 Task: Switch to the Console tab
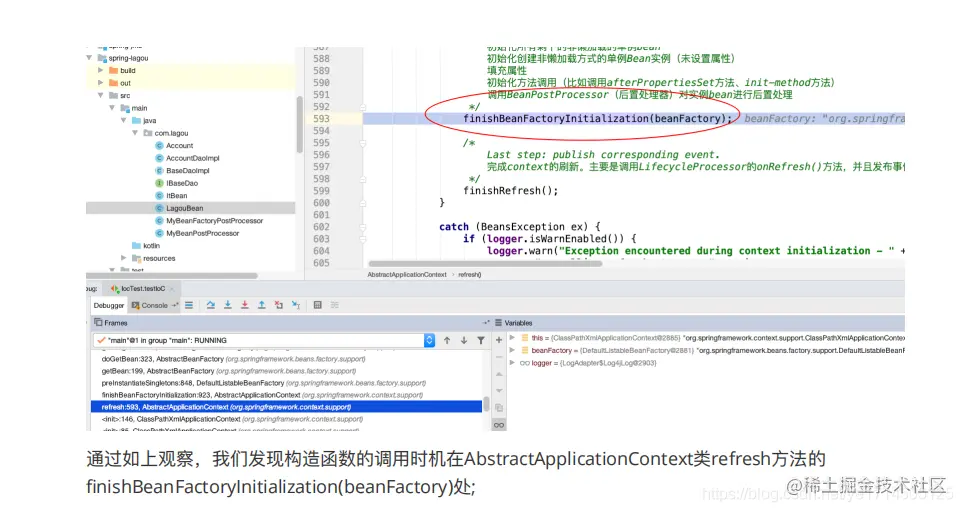(x=149, y=305)
